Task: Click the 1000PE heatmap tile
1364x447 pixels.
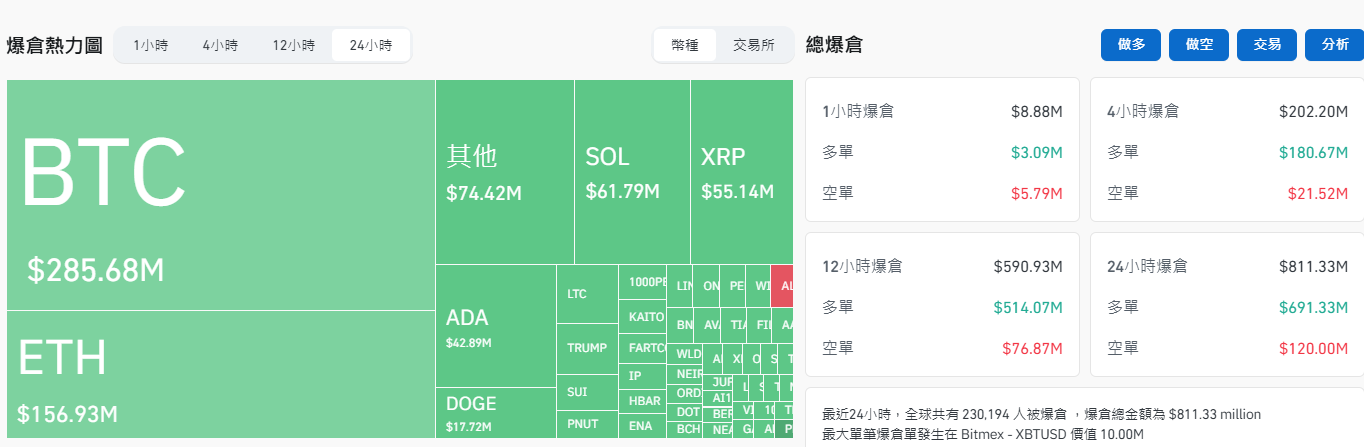Action: pyautogui.click(x=642, y=282)
